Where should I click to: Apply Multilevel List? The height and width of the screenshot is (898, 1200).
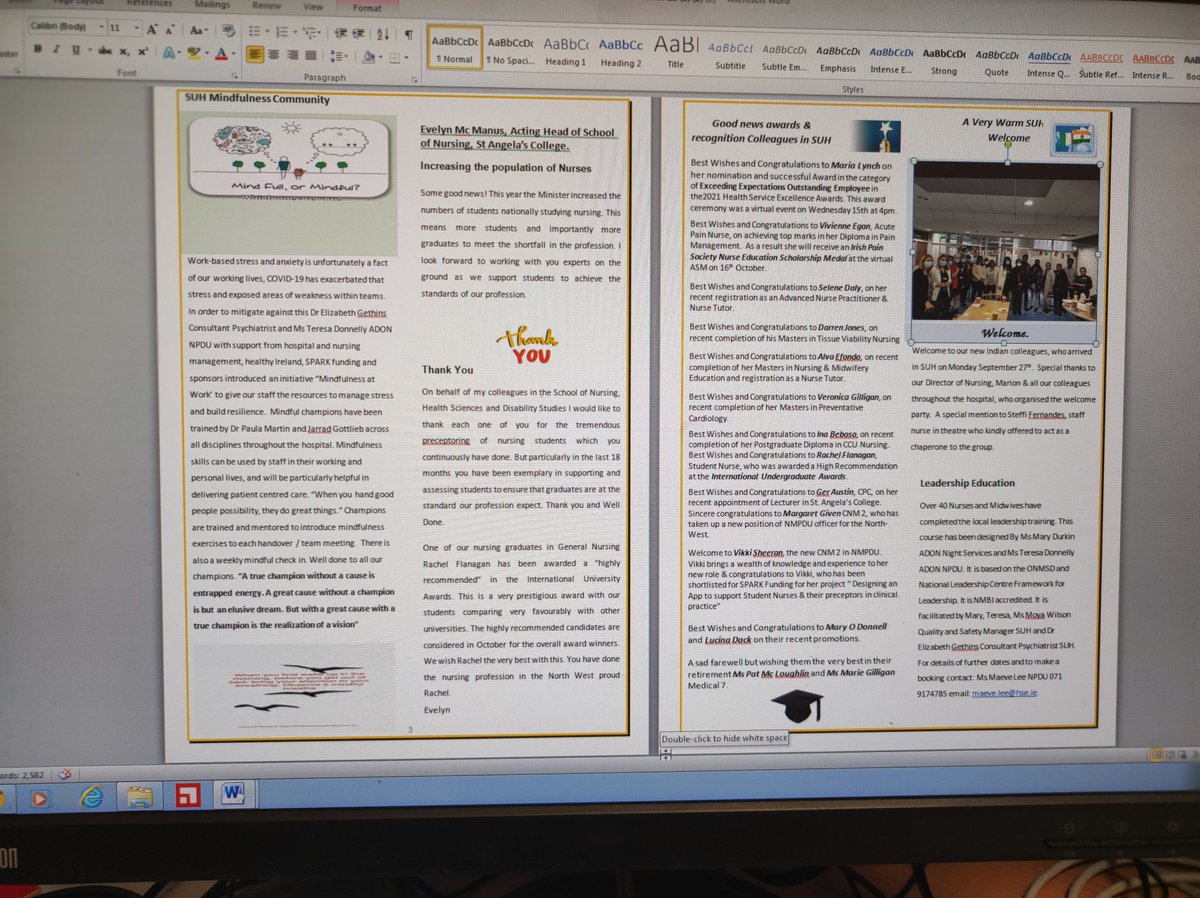308,33
